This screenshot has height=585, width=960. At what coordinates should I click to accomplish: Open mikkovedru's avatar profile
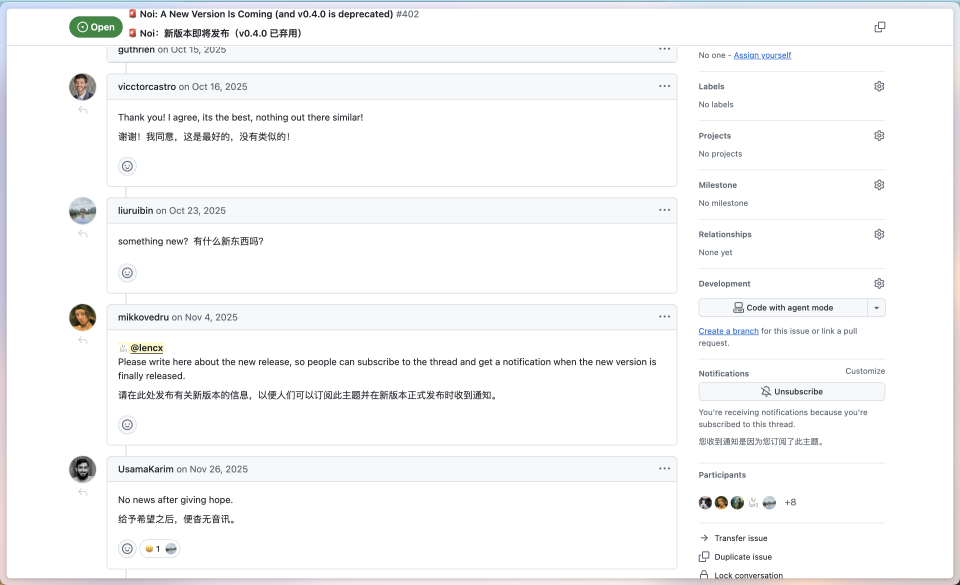click(x=83, y=318)
